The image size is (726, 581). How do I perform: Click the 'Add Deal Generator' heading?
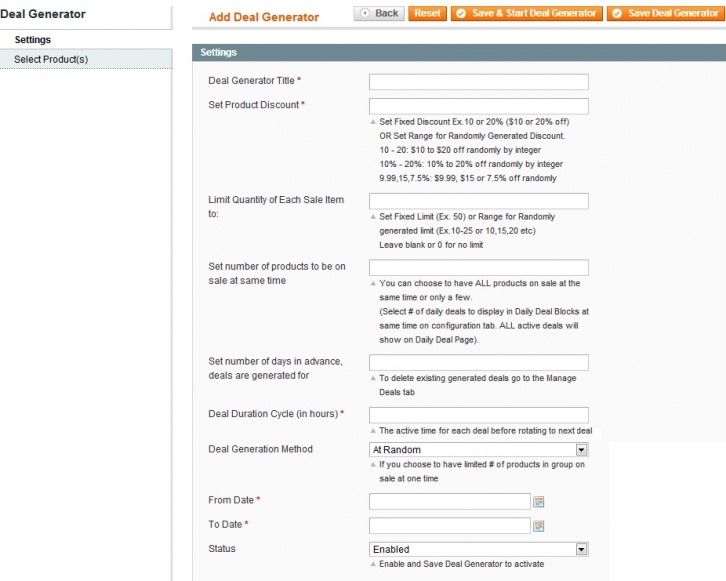[x=264, y=17]
